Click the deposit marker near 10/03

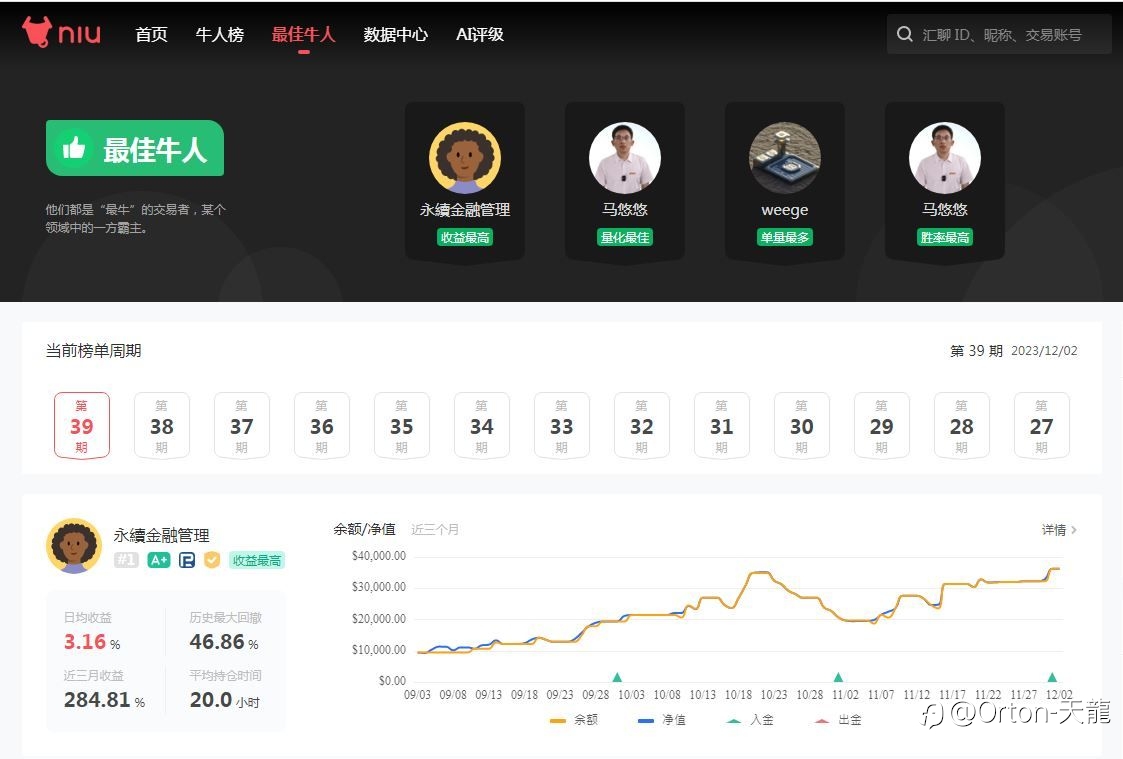pyautogui.click(x=617, y=677)
